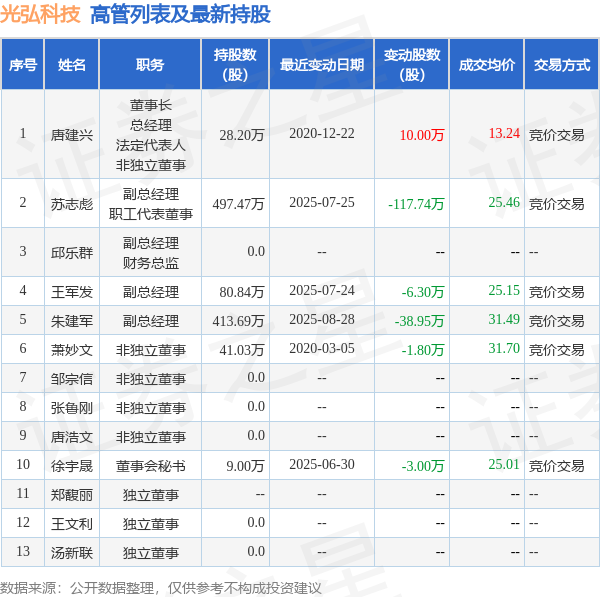Click the 职务 column header
Viewport: 600px width, 597px height.
150,65
